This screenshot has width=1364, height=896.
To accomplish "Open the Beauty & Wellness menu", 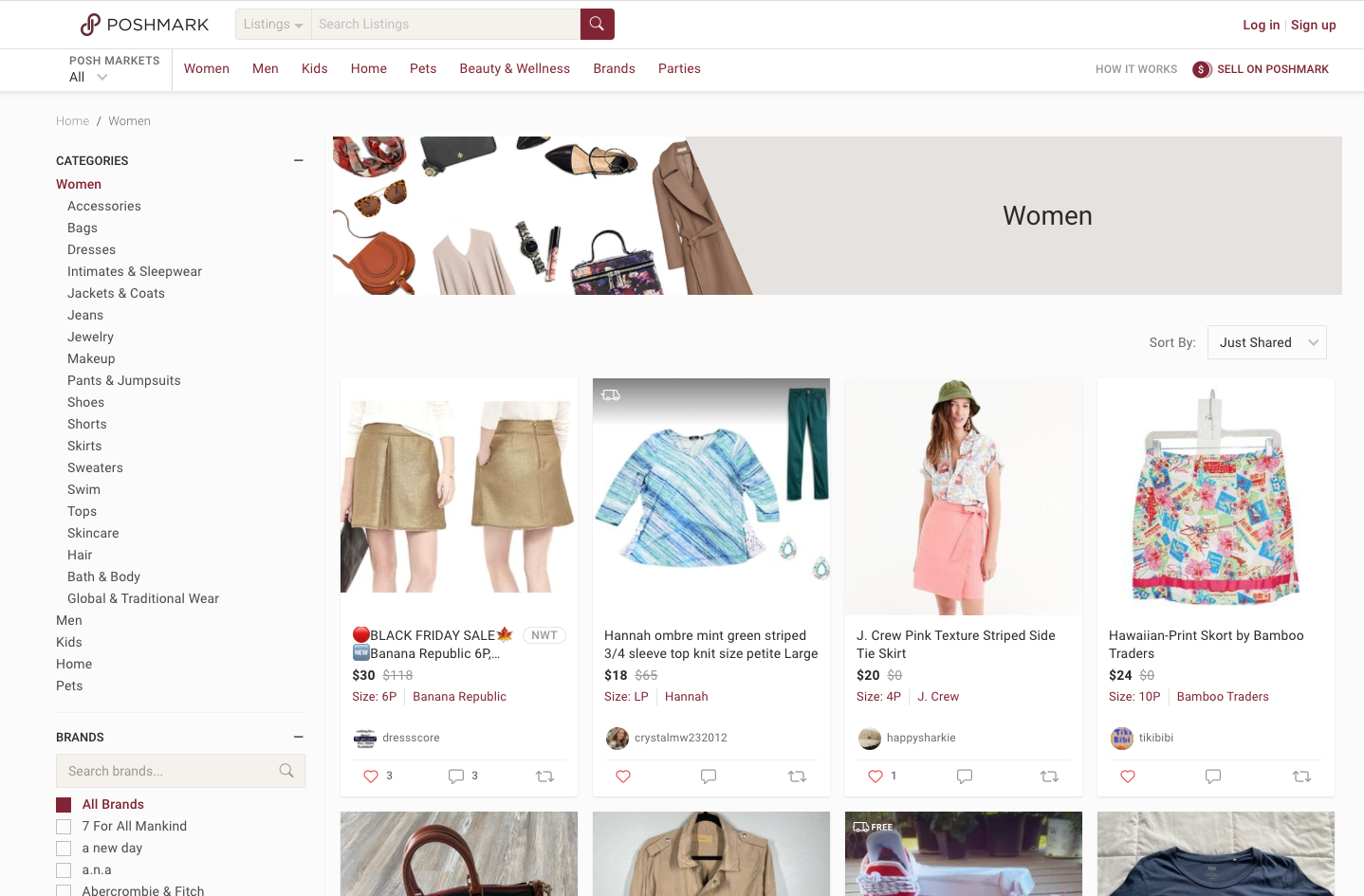I will [514, 69].
